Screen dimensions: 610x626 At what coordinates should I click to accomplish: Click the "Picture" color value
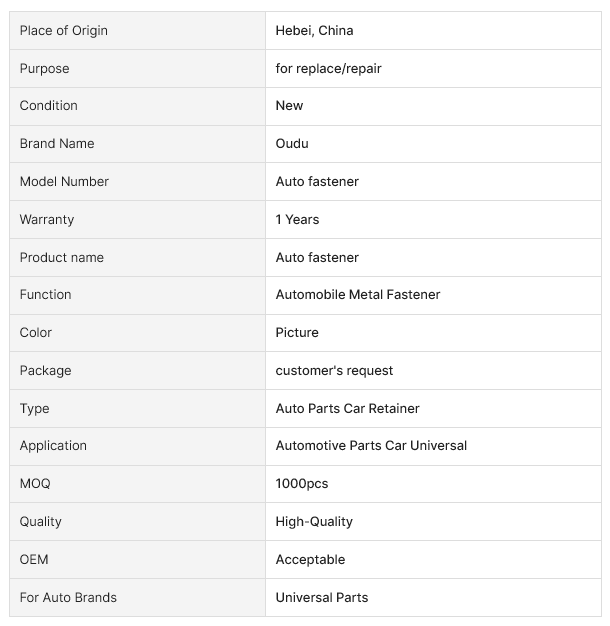point(297,332)
